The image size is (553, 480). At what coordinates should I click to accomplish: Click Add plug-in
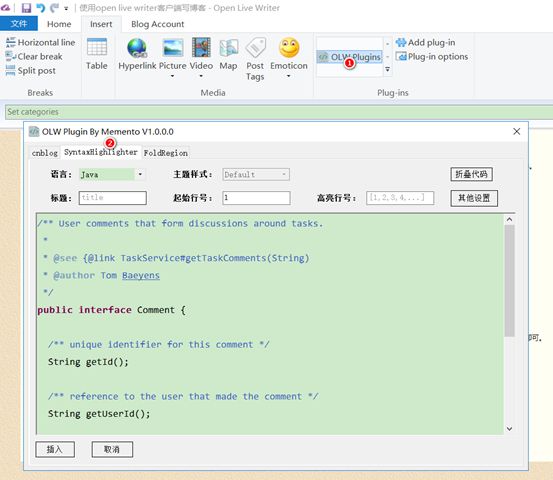(426, 43)
